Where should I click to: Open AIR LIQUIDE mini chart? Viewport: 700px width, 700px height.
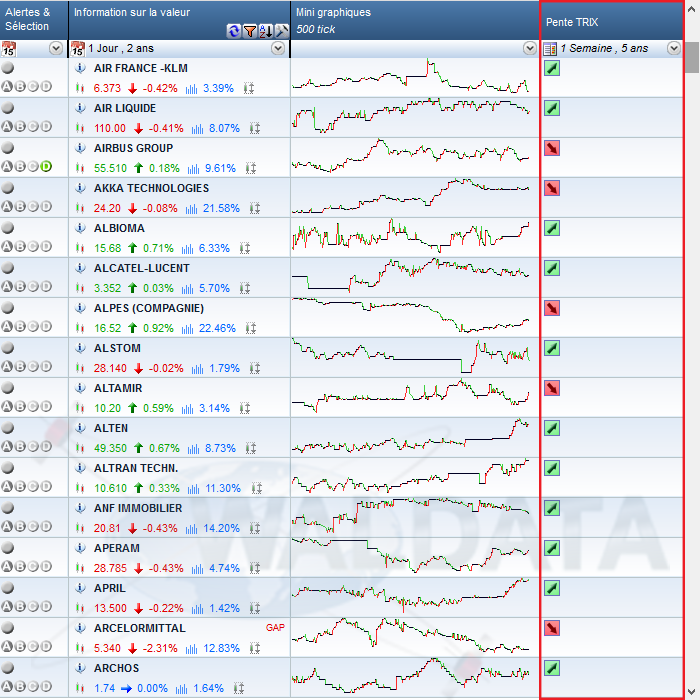pos(411,116)
